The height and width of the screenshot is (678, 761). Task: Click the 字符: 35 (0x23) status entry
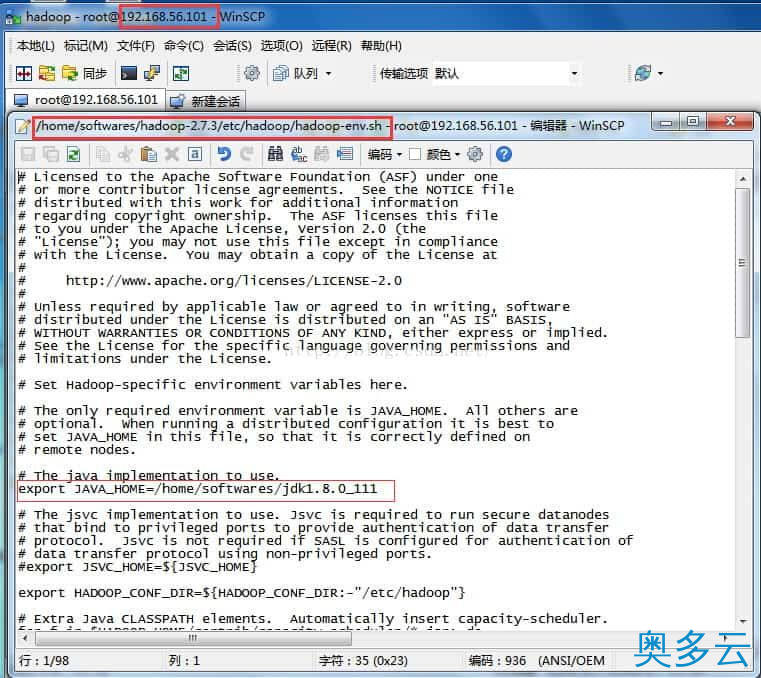tap(363, 661)
